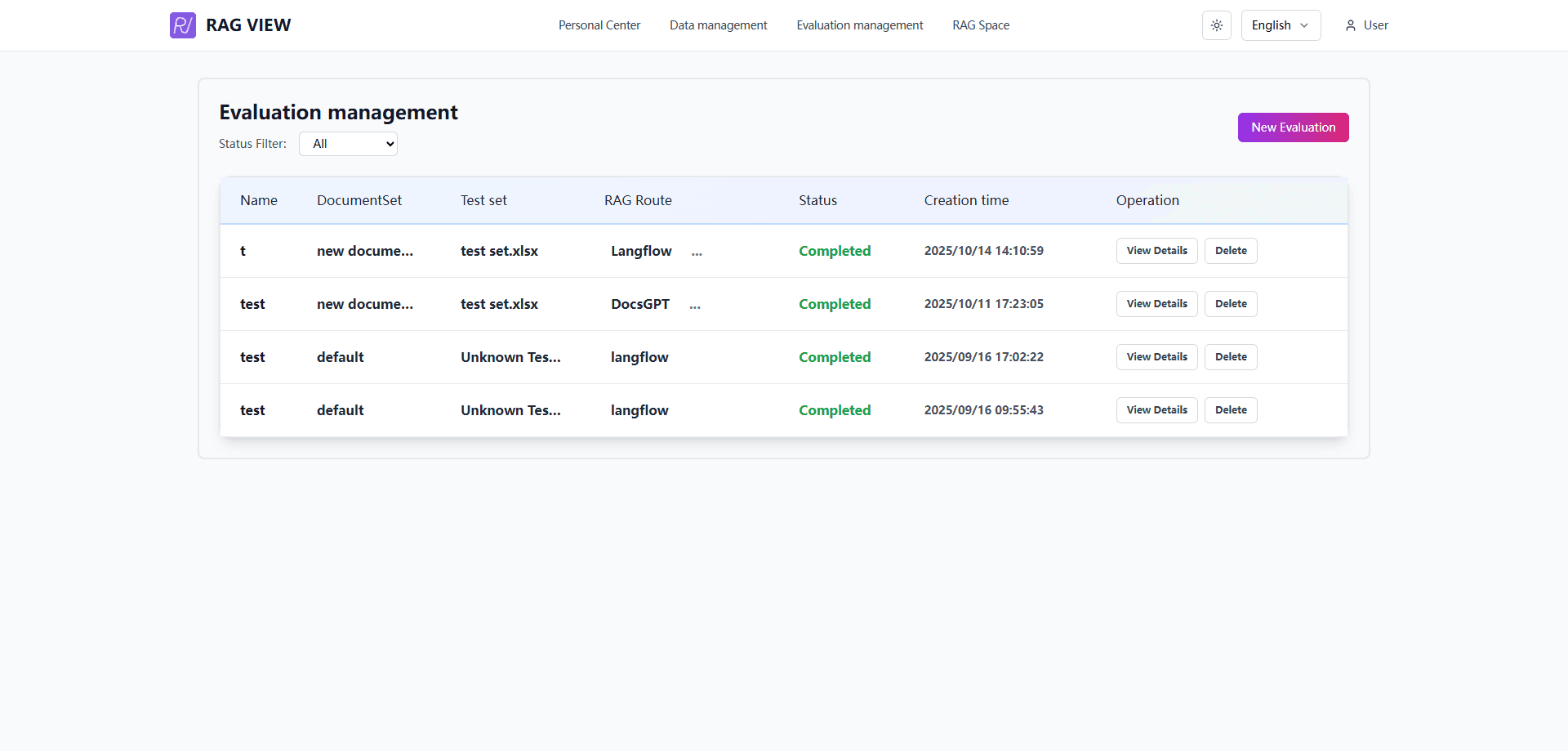Select Evaluation management in the navigation
1568x751 pixels.
(x=859, y=25)
